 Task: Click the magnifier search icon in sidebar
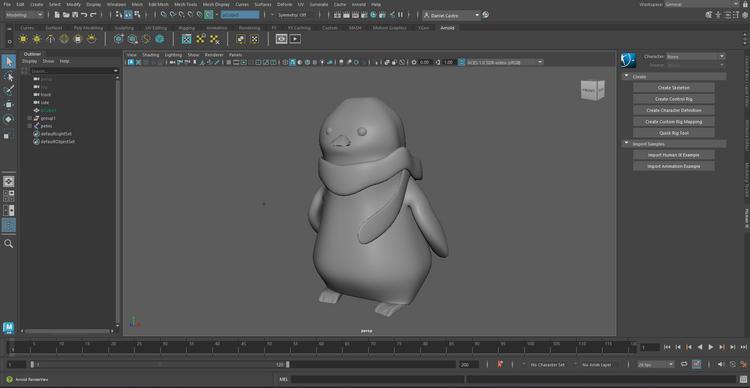pyautogui.click(x=9, y=244)
